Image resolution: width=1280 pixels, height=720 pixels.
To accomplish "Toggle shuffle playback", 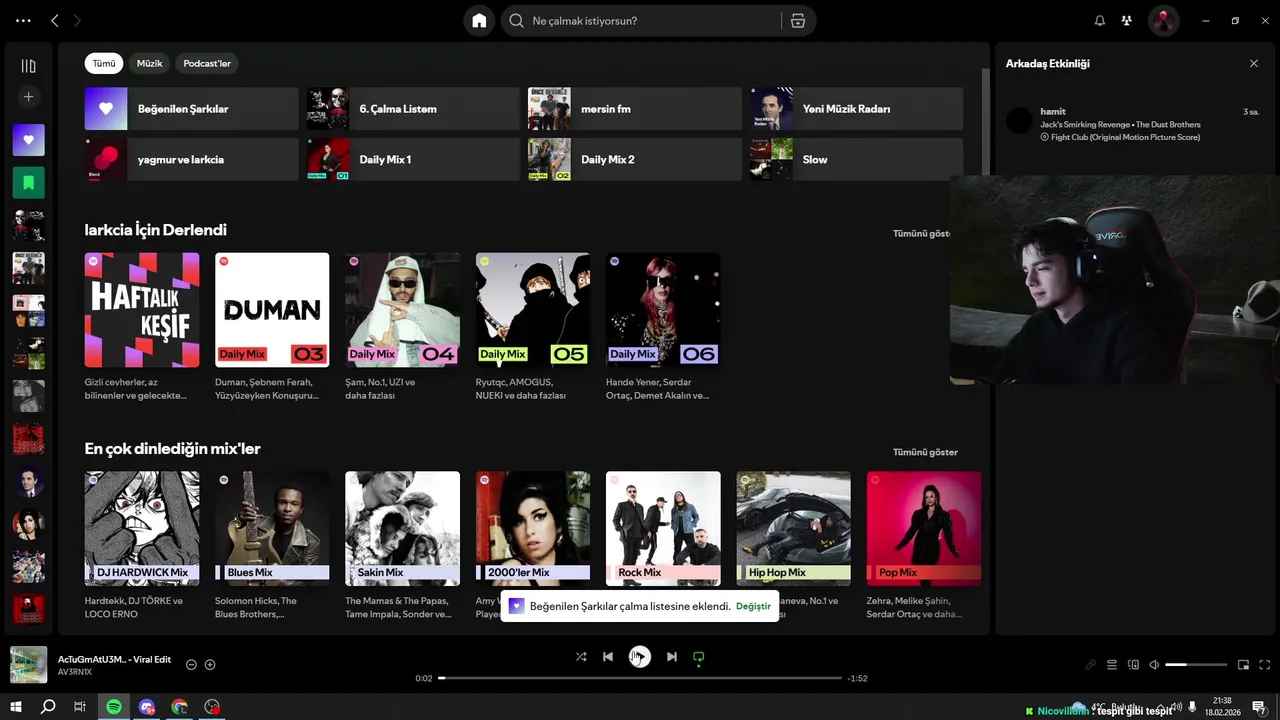I will click(x=581, y=657).
